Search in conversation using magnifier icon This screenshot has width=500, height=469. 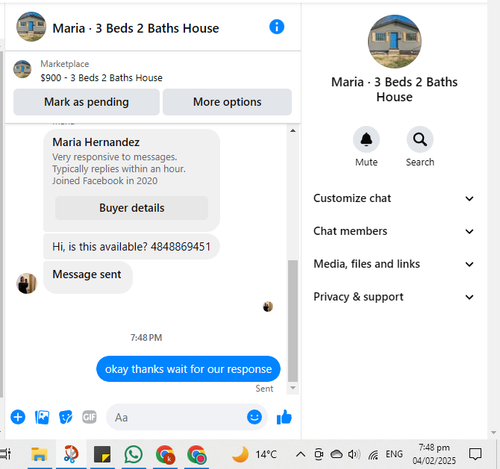tap(420, 139)
